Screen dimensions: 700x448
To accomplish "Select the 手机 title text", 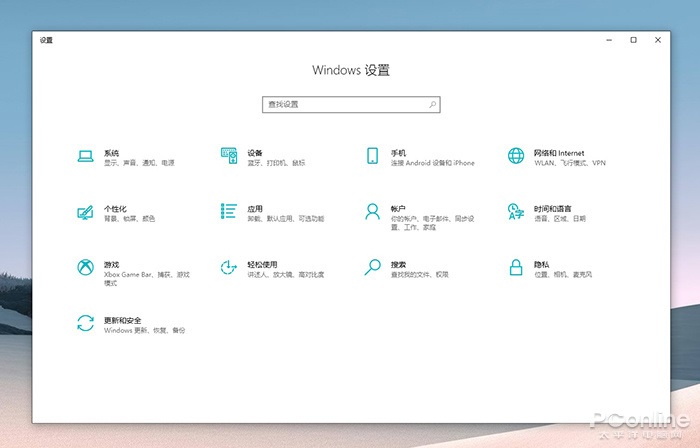I will click(398, 153).
